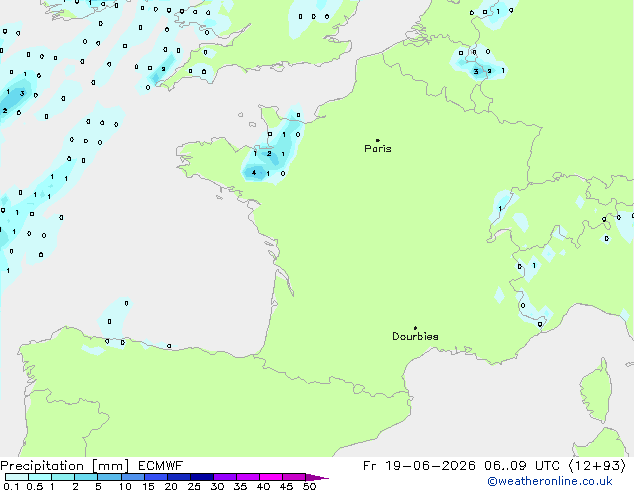Click the dot marker above Paris label
The image size is (634, 490).
378,140
